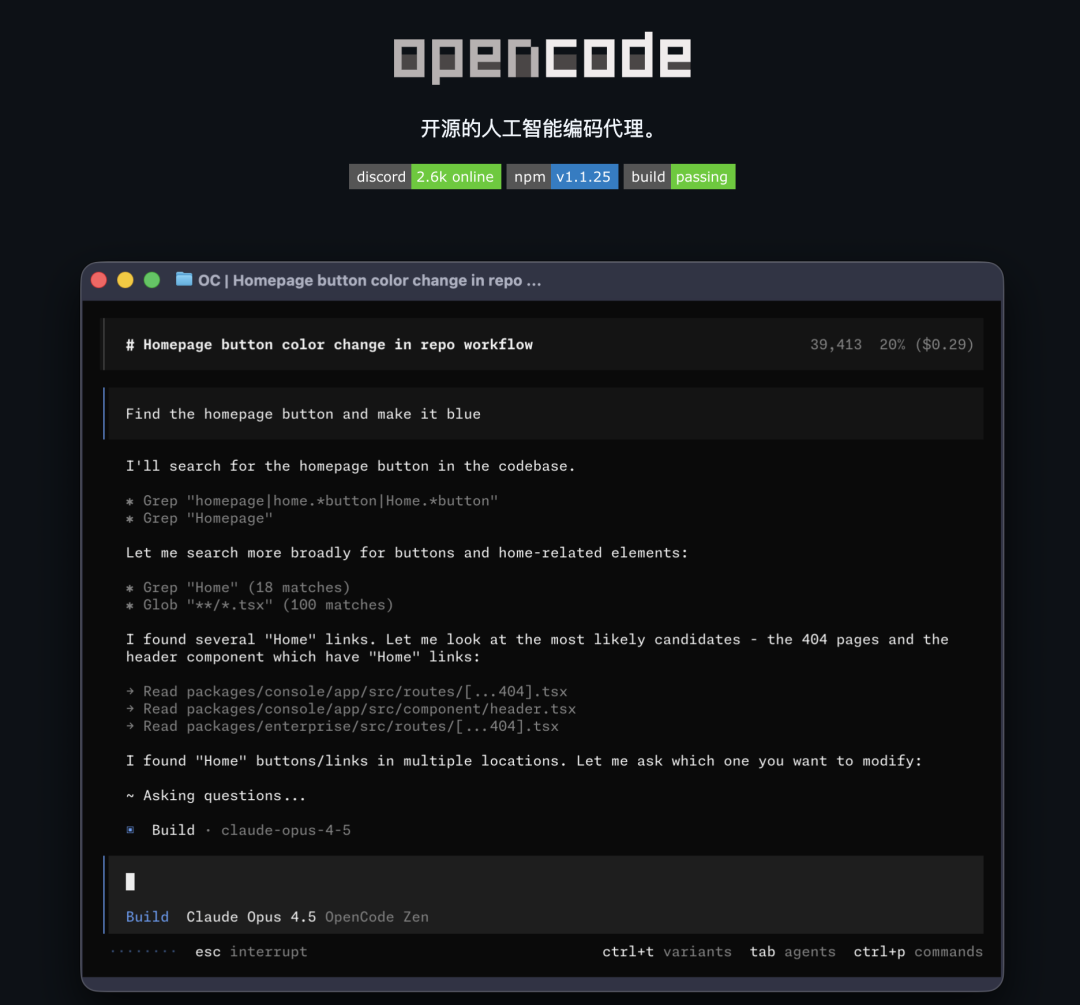The image size is (1080, 1005).
Task: Click the '# Homepage button color change in repo workflow' header
Action: click(329, 344)
